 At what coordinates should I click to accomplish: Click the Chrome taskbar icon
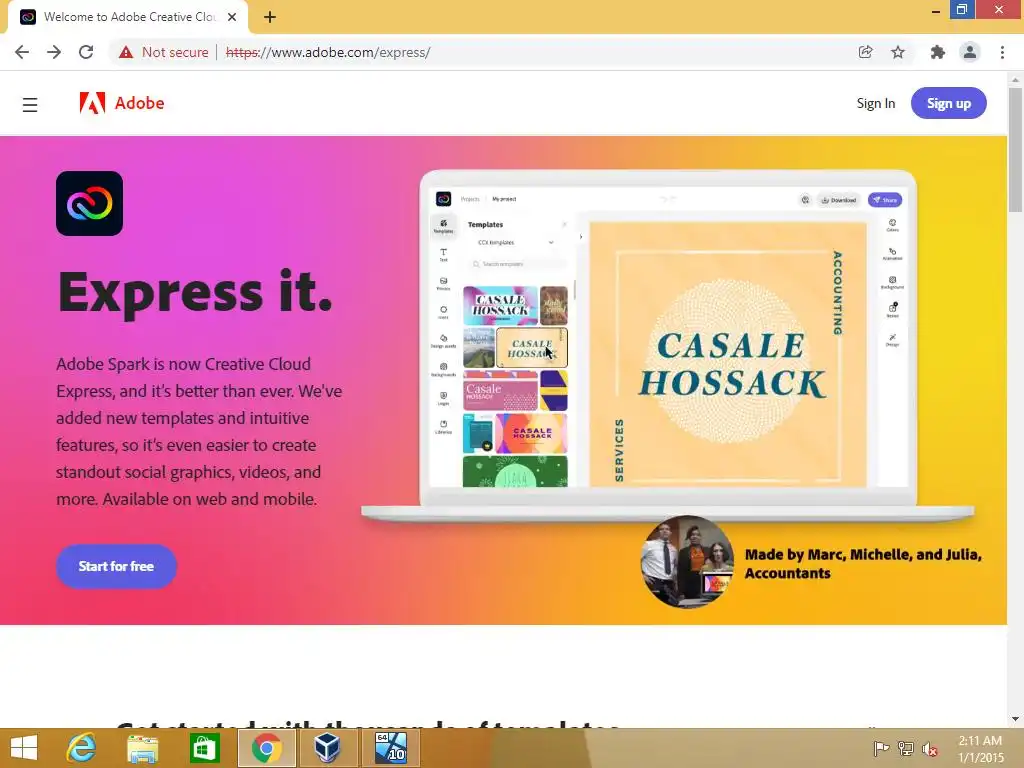(x=266, y=748)
